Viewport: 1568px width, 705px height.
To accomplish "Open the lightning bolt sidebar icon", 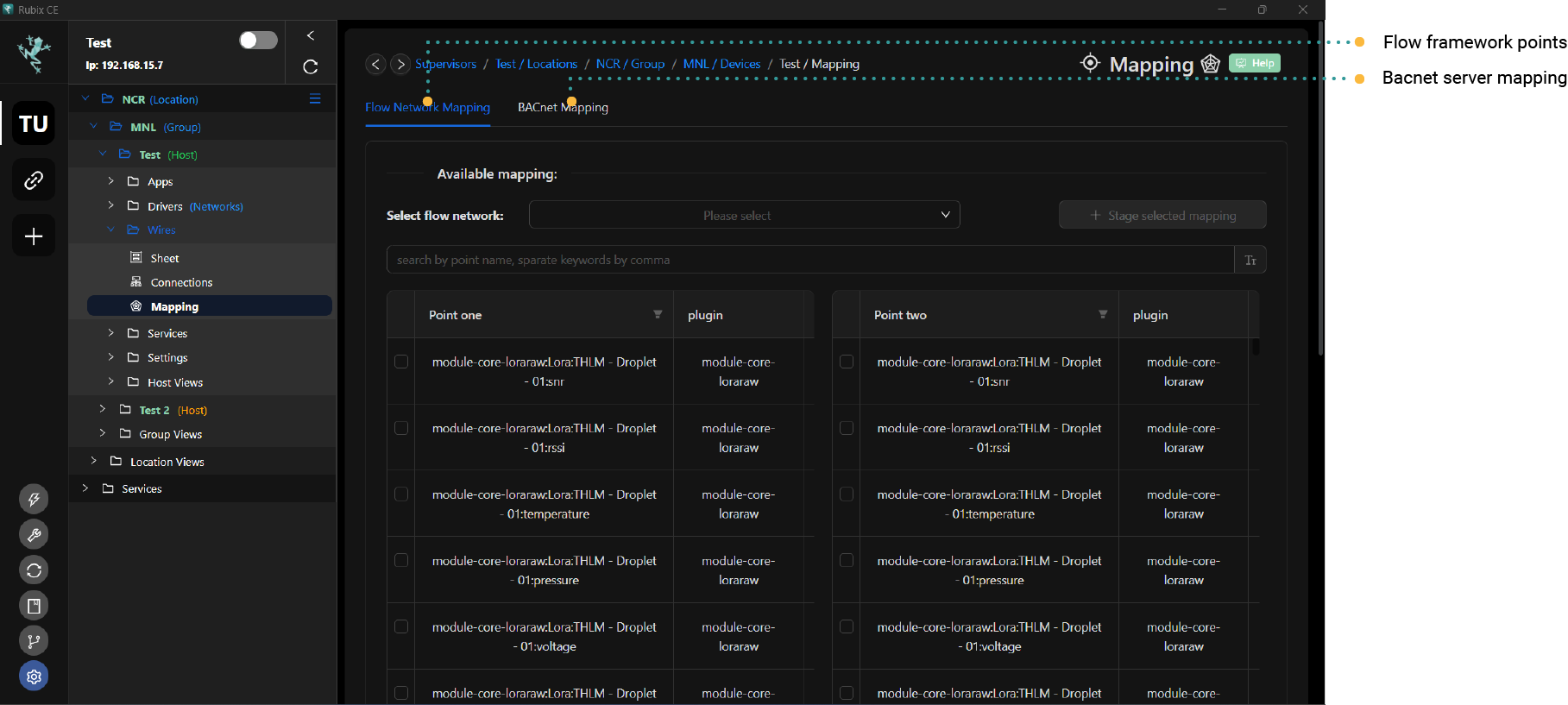I will 34,499.
